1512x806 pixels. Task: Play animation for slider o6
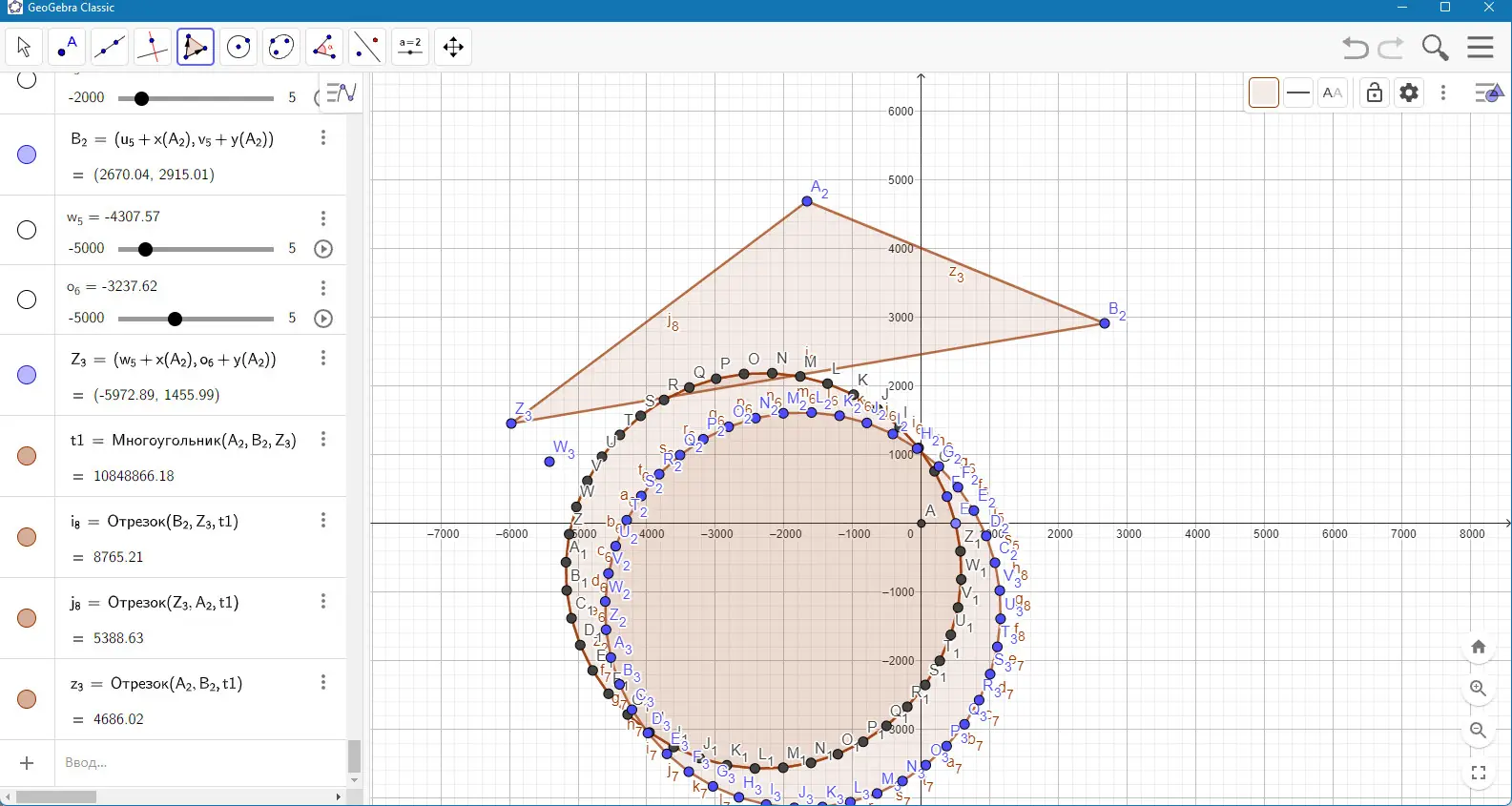[323, 319]
